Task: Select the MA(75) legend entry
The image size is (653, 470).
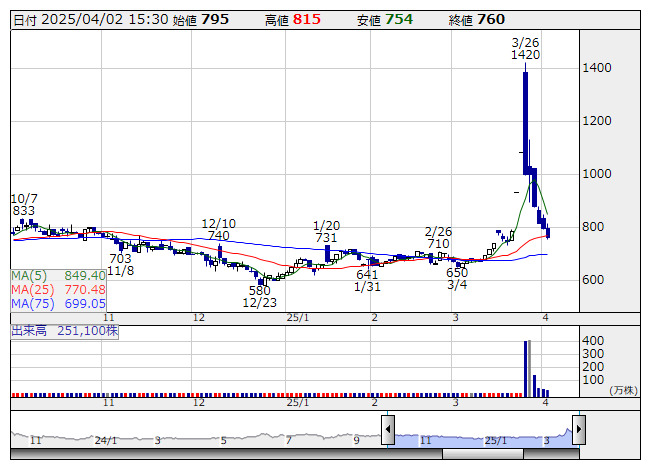Action: click(59, 303)
